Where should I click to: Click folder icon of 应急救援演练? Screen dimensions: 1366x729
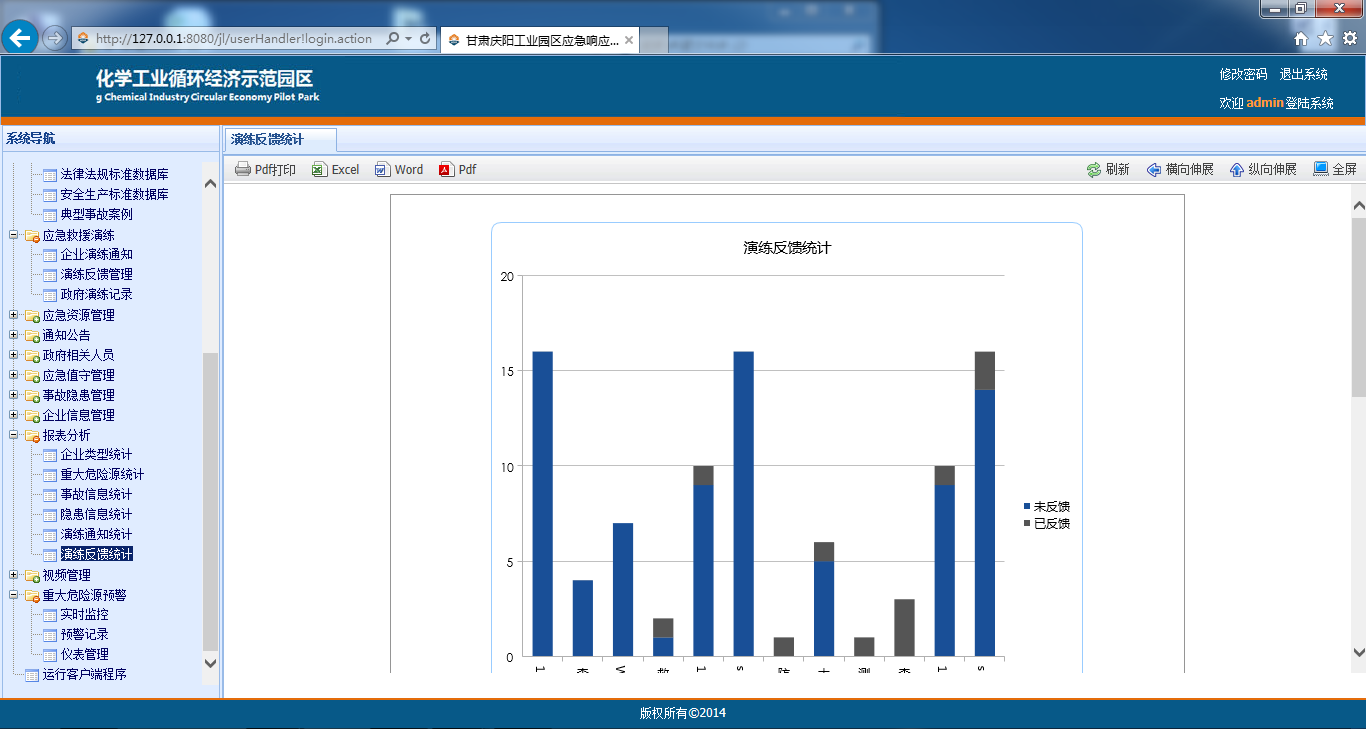pos(32,235)
